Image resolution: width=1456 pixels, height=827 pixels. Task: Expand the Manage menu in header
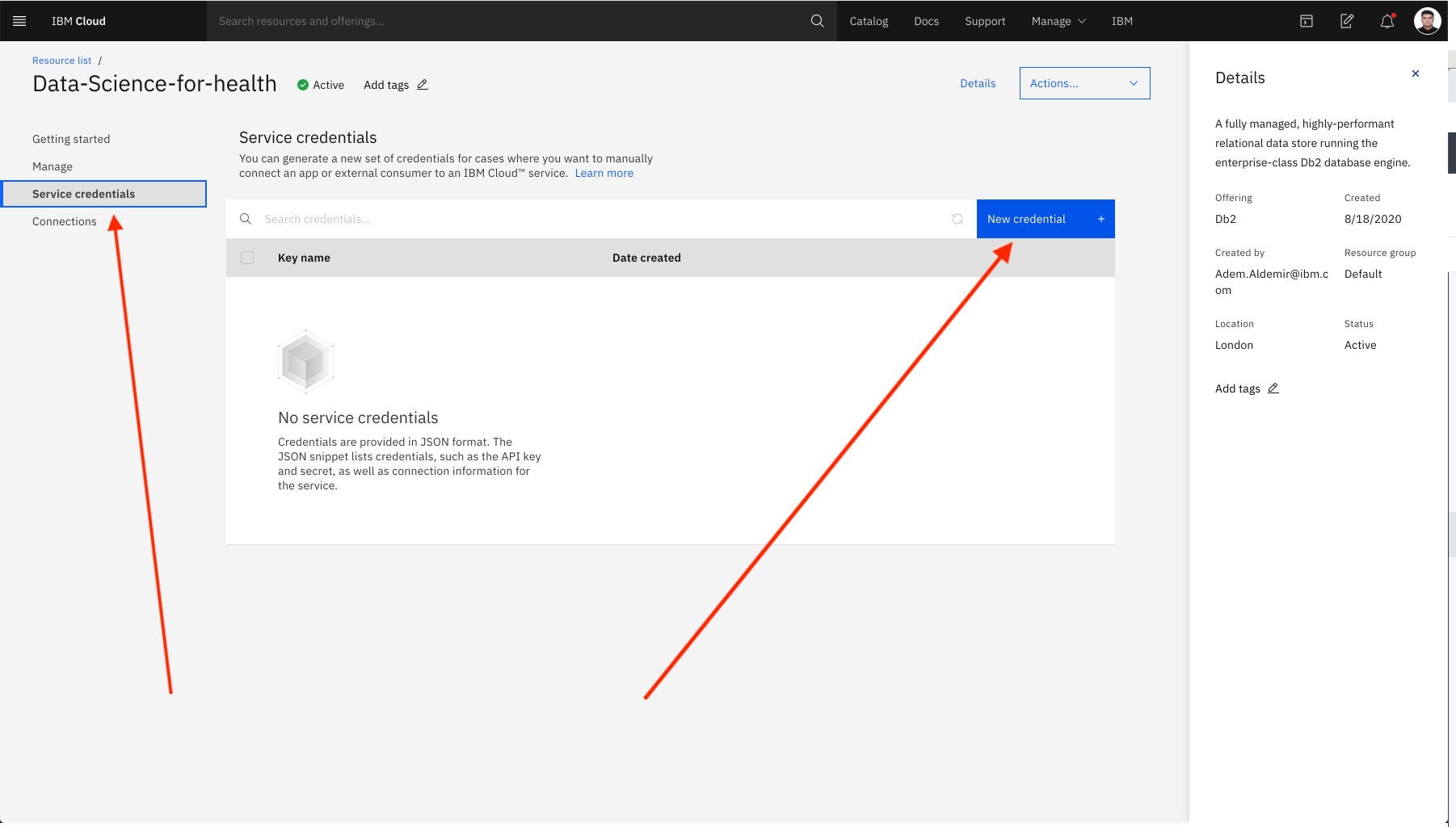tap(1058, 21)
